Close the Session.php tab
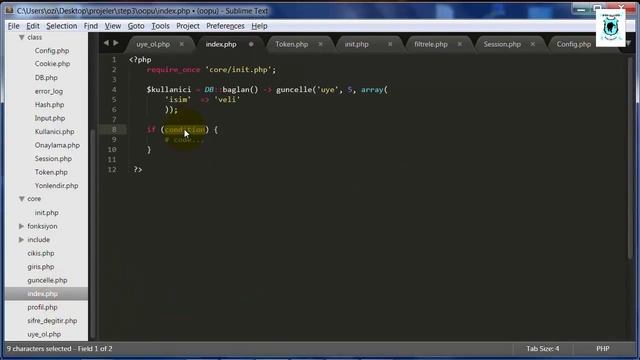This screenshot has height=360, width=640. click(533, 44)
